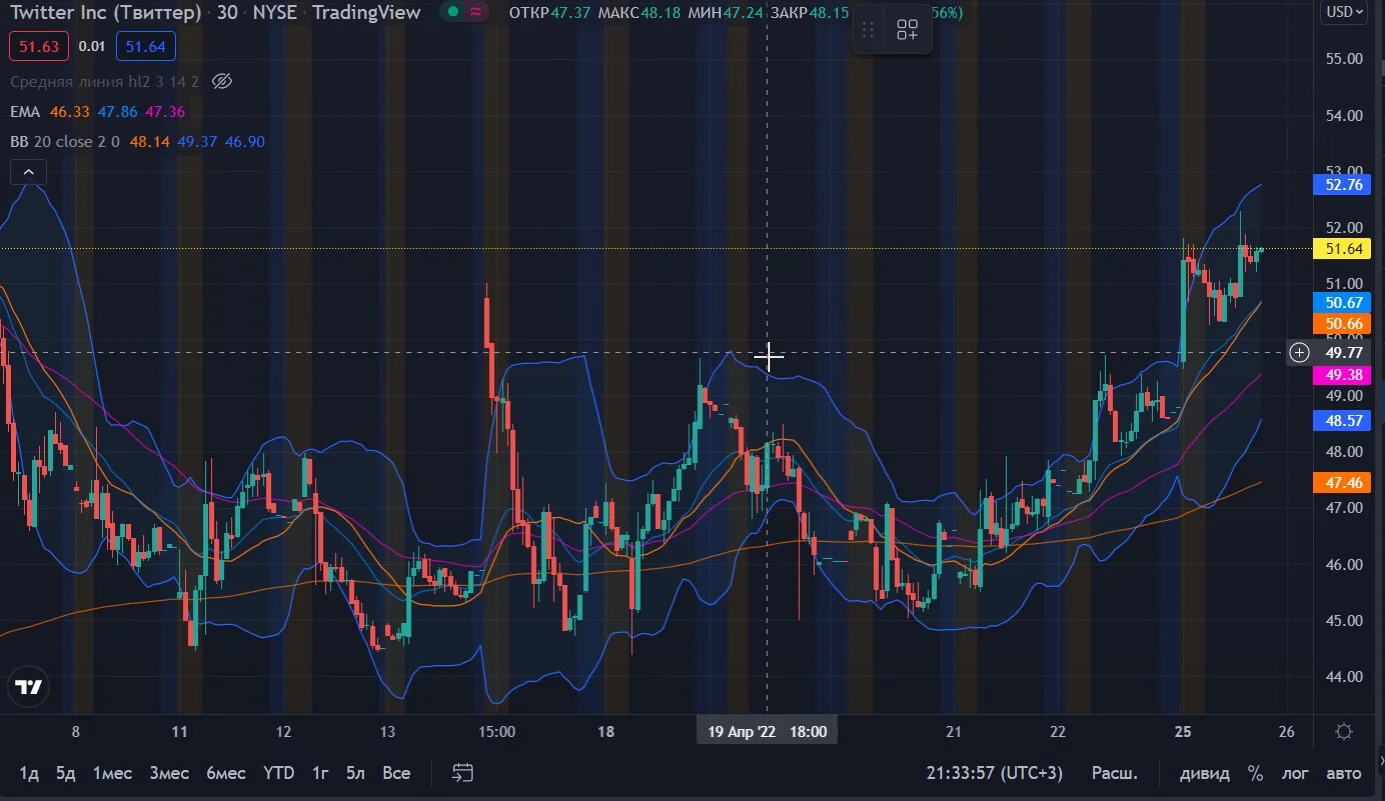Click the ЗАКР 48.15 close value
The image size is (1385, 801).
coord(808,13)
